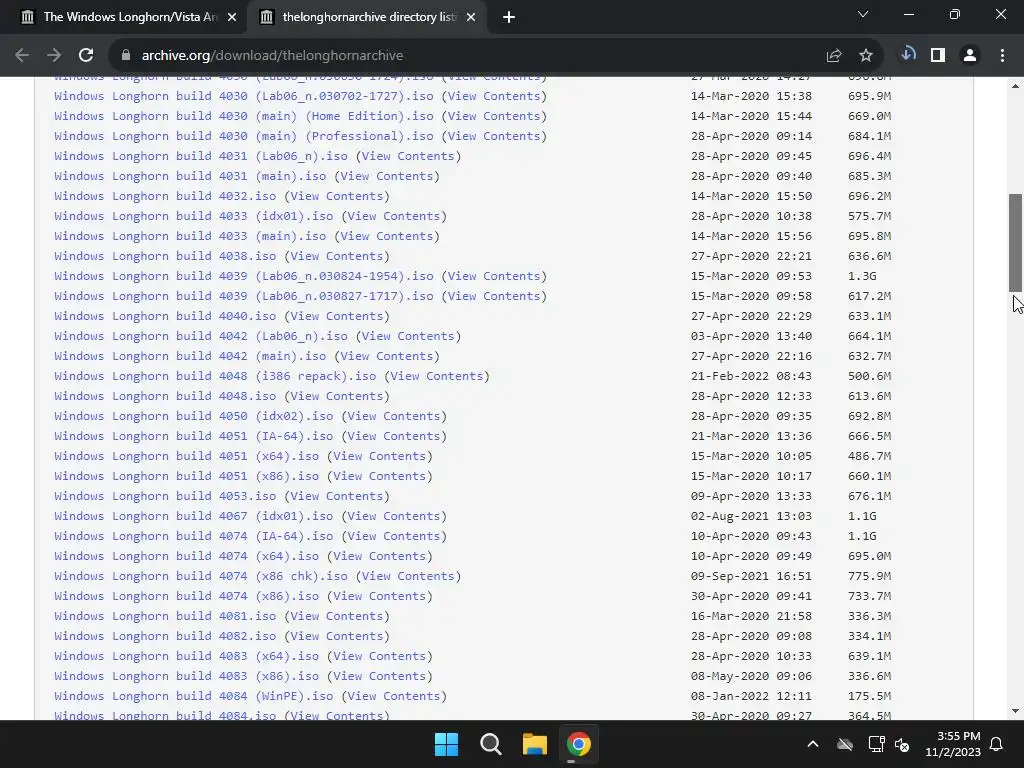The height and width of the screenshot is (768, 1024).
Task: View Contents of build 4033 (main).iso
Action: pos(387,236)
